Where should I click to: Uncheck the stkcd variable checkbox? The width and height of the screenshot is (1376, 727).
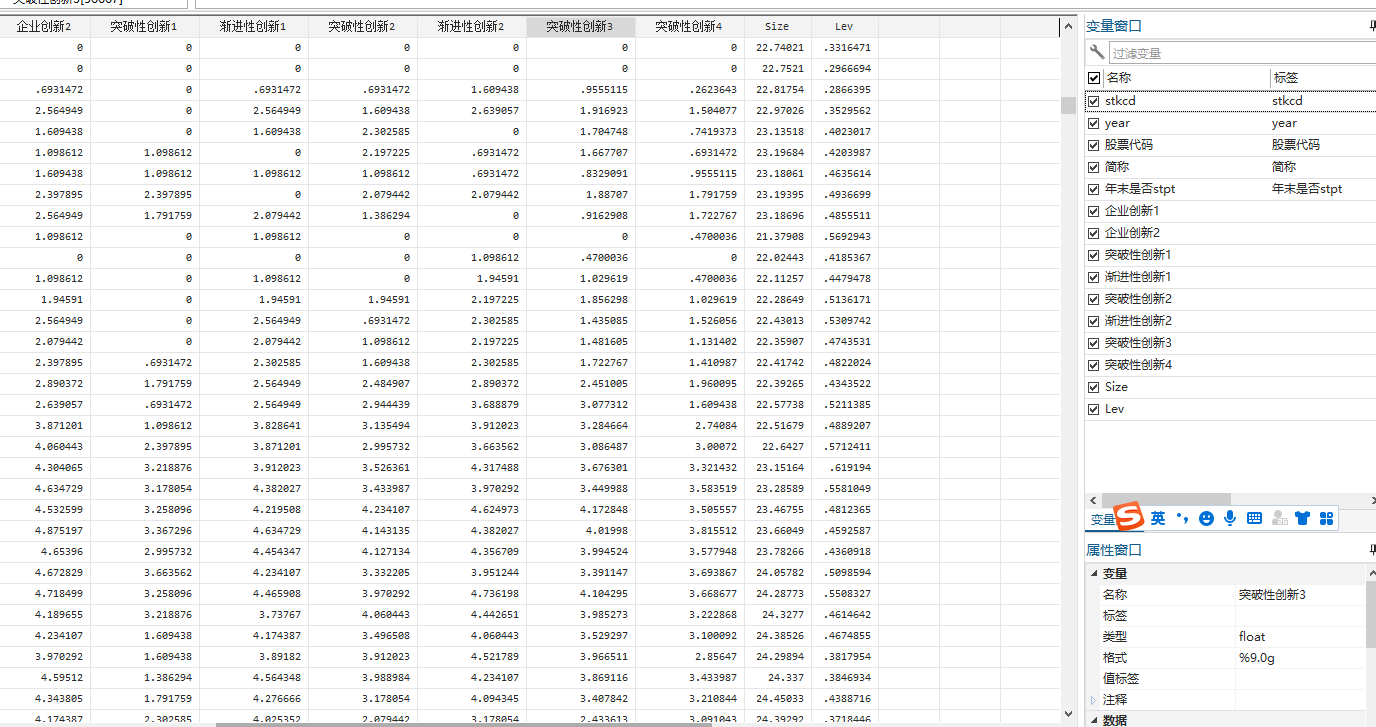coord(1093,101)
